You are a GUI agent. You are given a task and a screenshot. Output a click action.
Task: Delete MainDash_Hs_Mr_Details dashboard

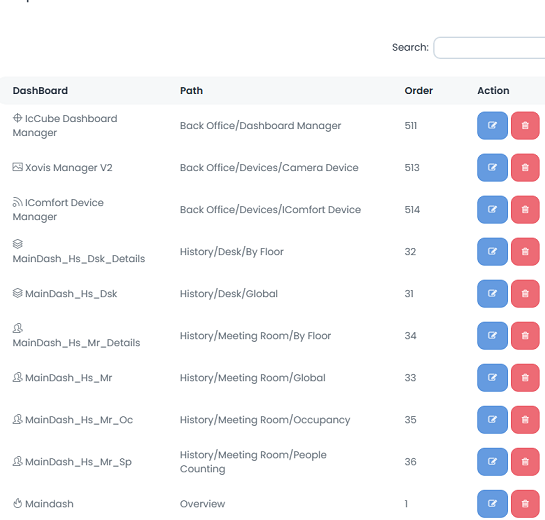525,336
